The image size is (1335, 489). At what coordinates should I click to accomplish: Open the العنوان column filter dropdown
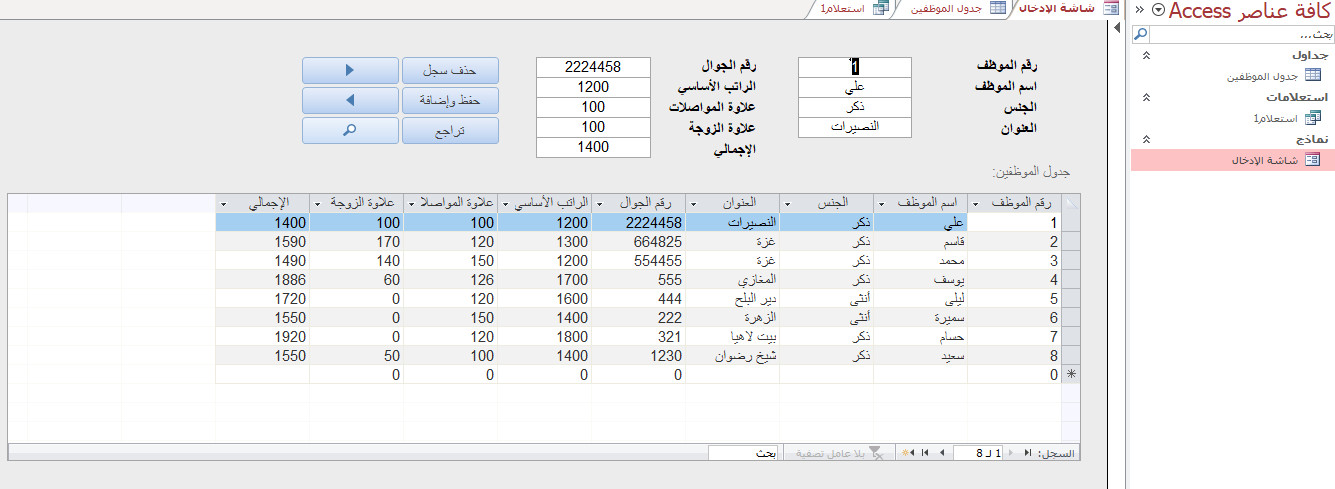(694, 203)
